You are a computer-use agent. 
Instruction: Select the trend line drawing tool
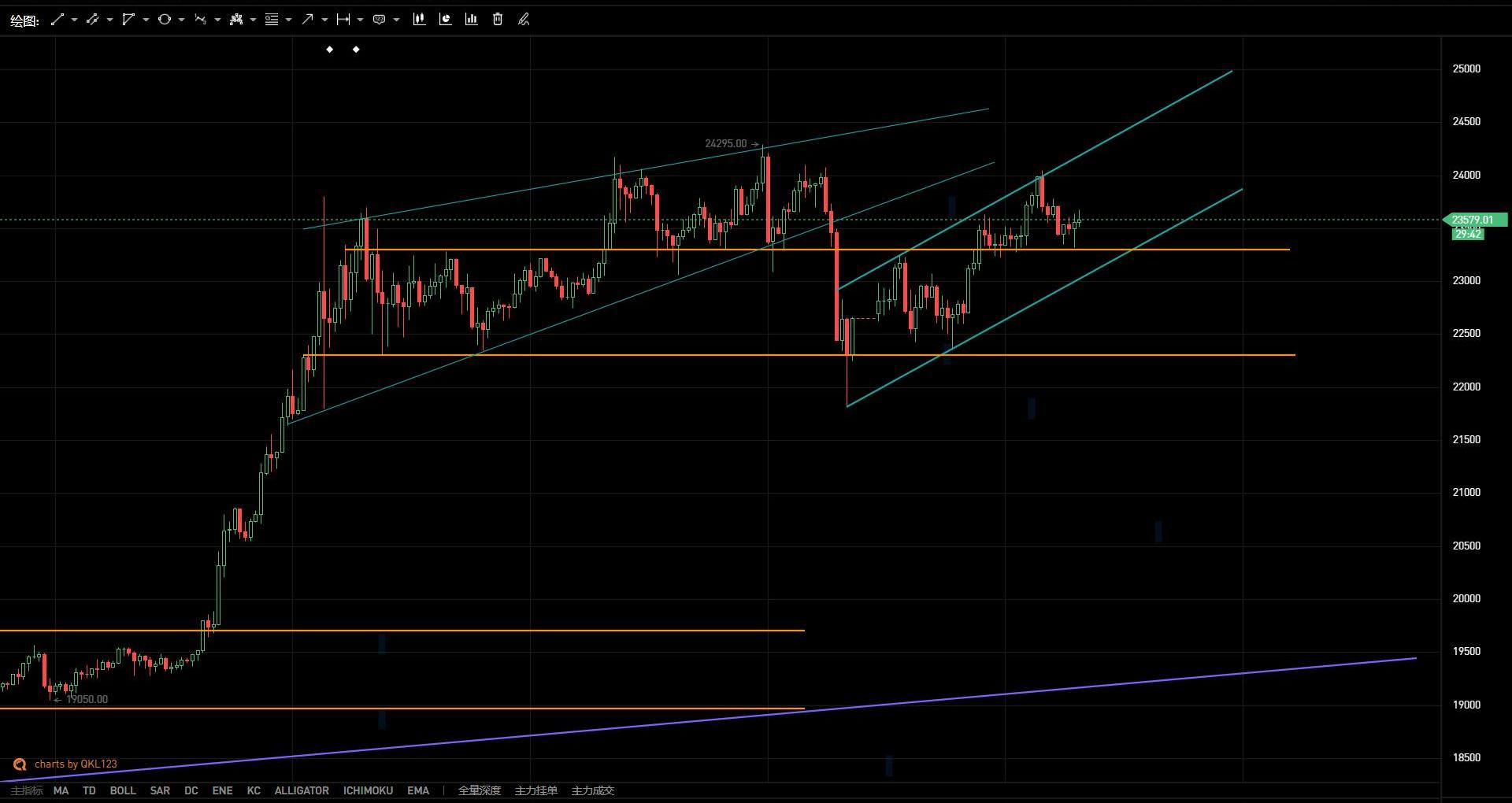57,20
